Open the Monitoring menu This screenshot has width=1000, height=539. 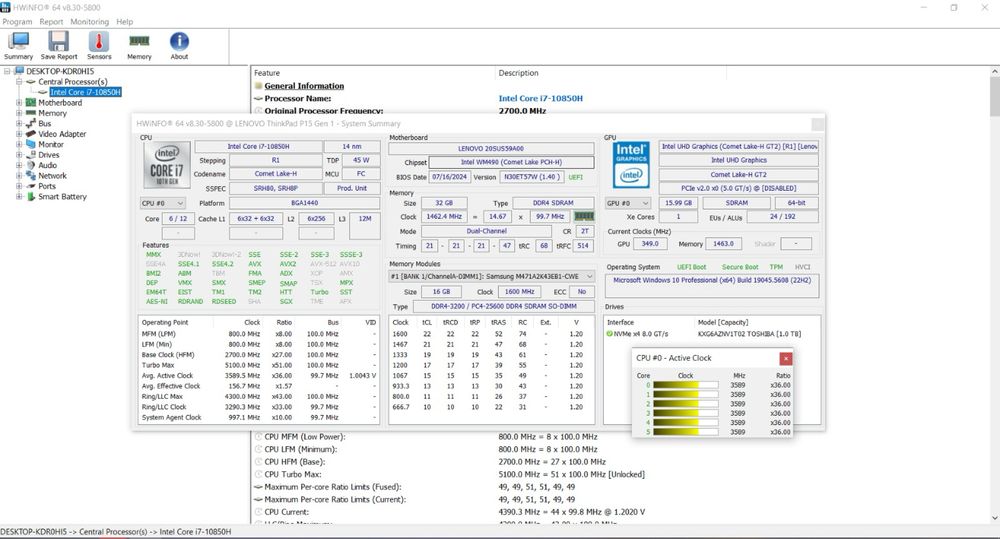[x=90, y=21]
